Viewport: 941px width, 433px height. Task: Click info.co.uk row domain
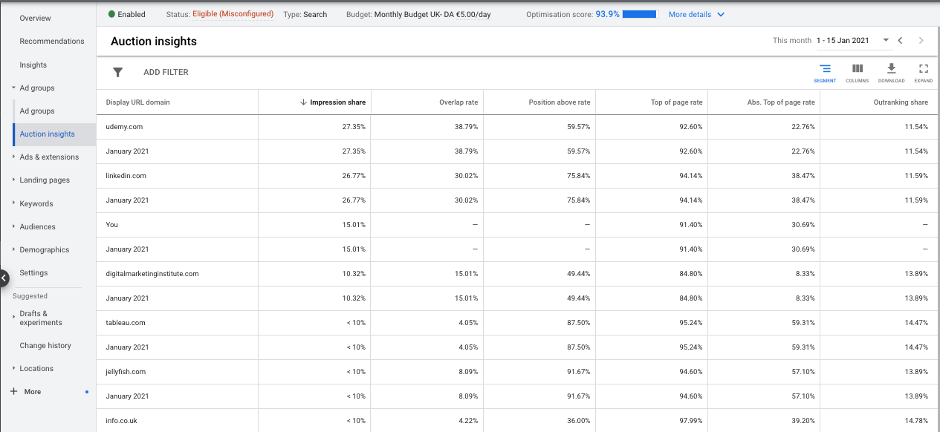[x=122, y=420]
